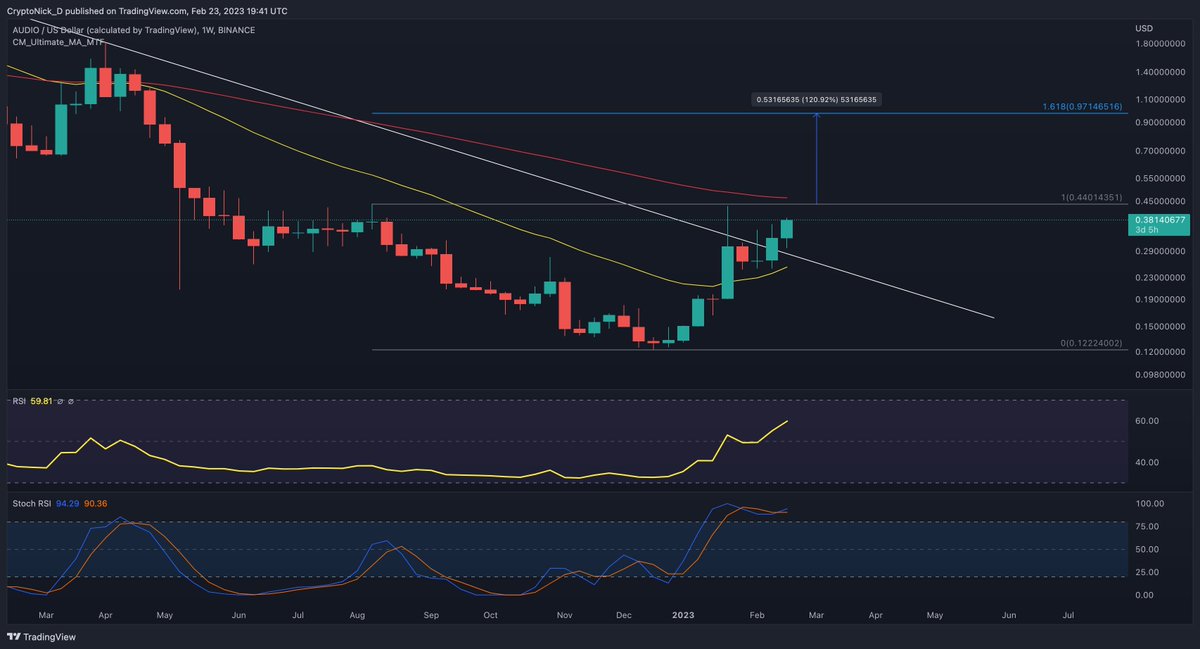Click the 1.40000000 price axis label
Image resolution: width=1200 pixels, height=649 pixels.
1161,73
